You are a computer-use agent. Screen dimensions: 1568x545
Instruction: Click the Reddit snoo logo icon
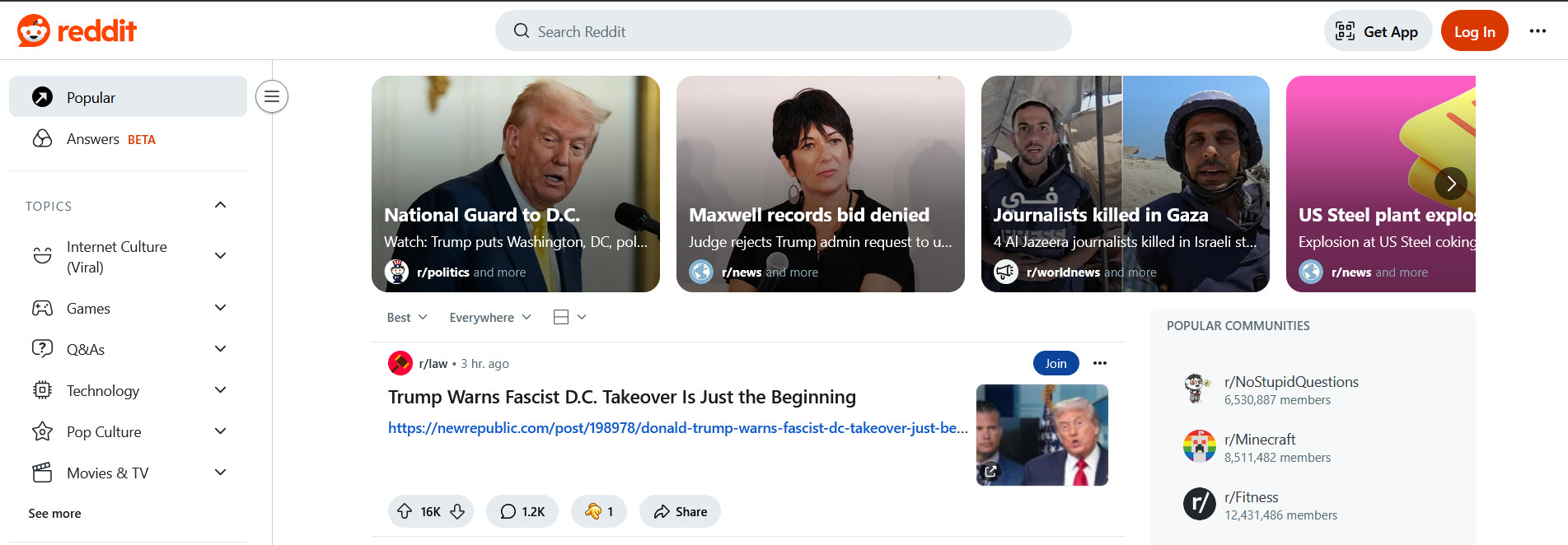[x=34, y=31]
